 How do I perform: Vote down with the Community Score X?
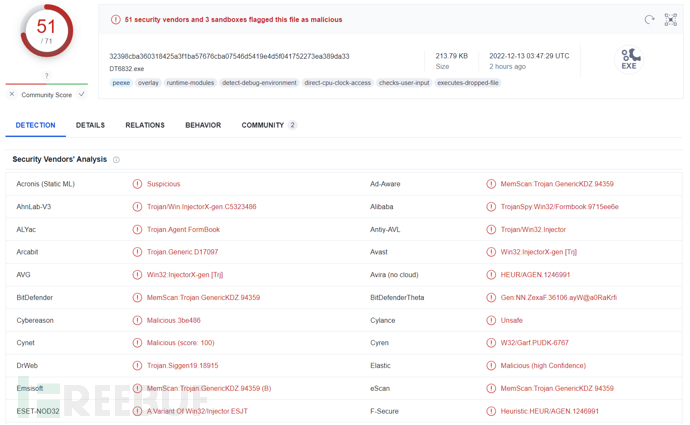tap(12, 94)
